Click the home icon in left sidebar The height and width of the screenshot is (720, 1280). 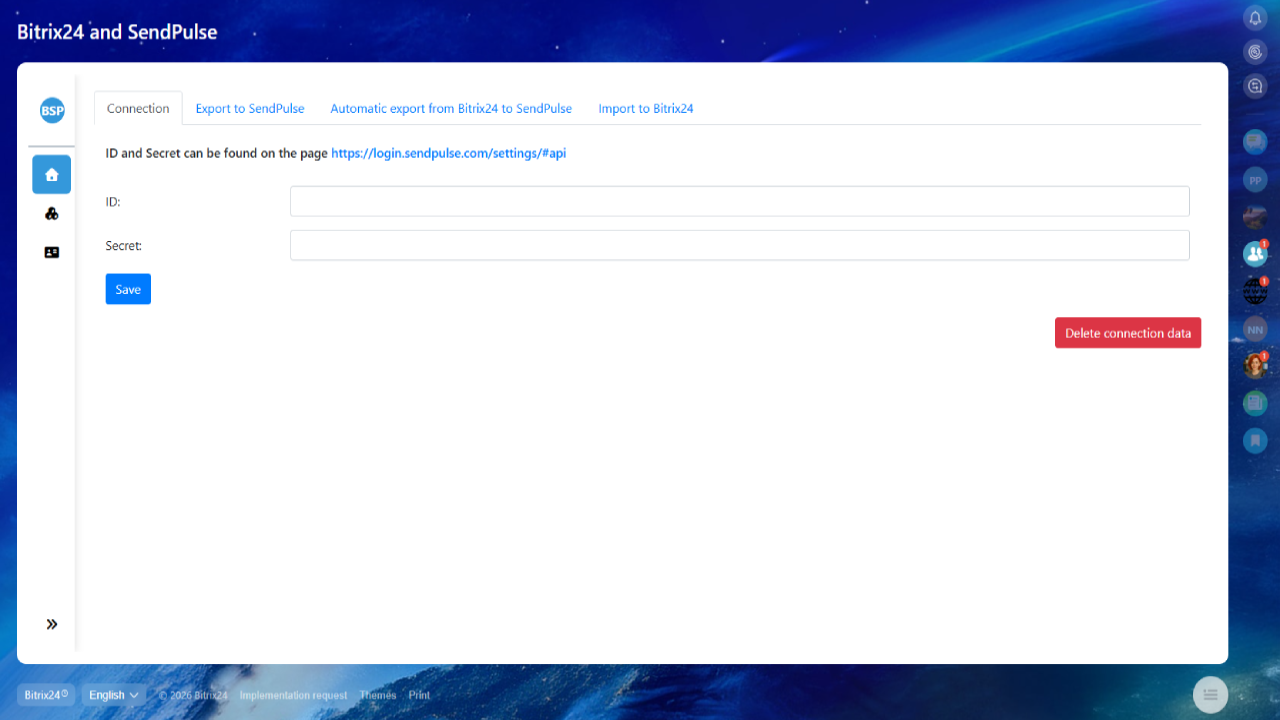52,174
